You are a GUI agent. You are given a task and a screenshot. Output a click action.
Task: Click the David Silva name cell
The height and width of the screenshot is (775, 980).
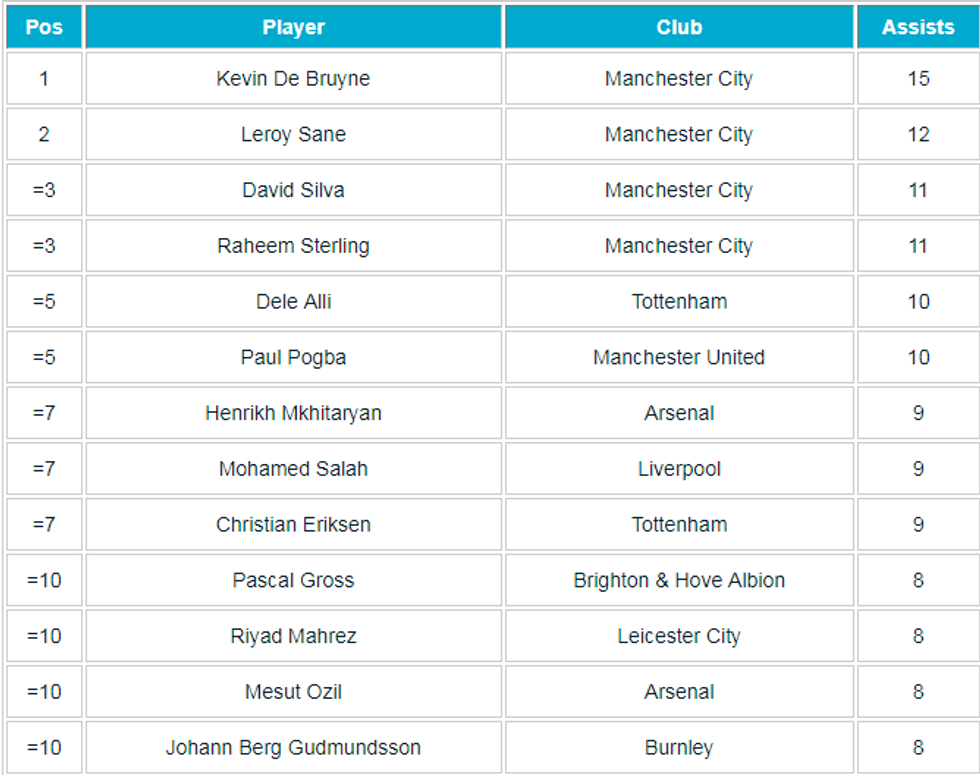pyautogui.click(x=293, y=190)
